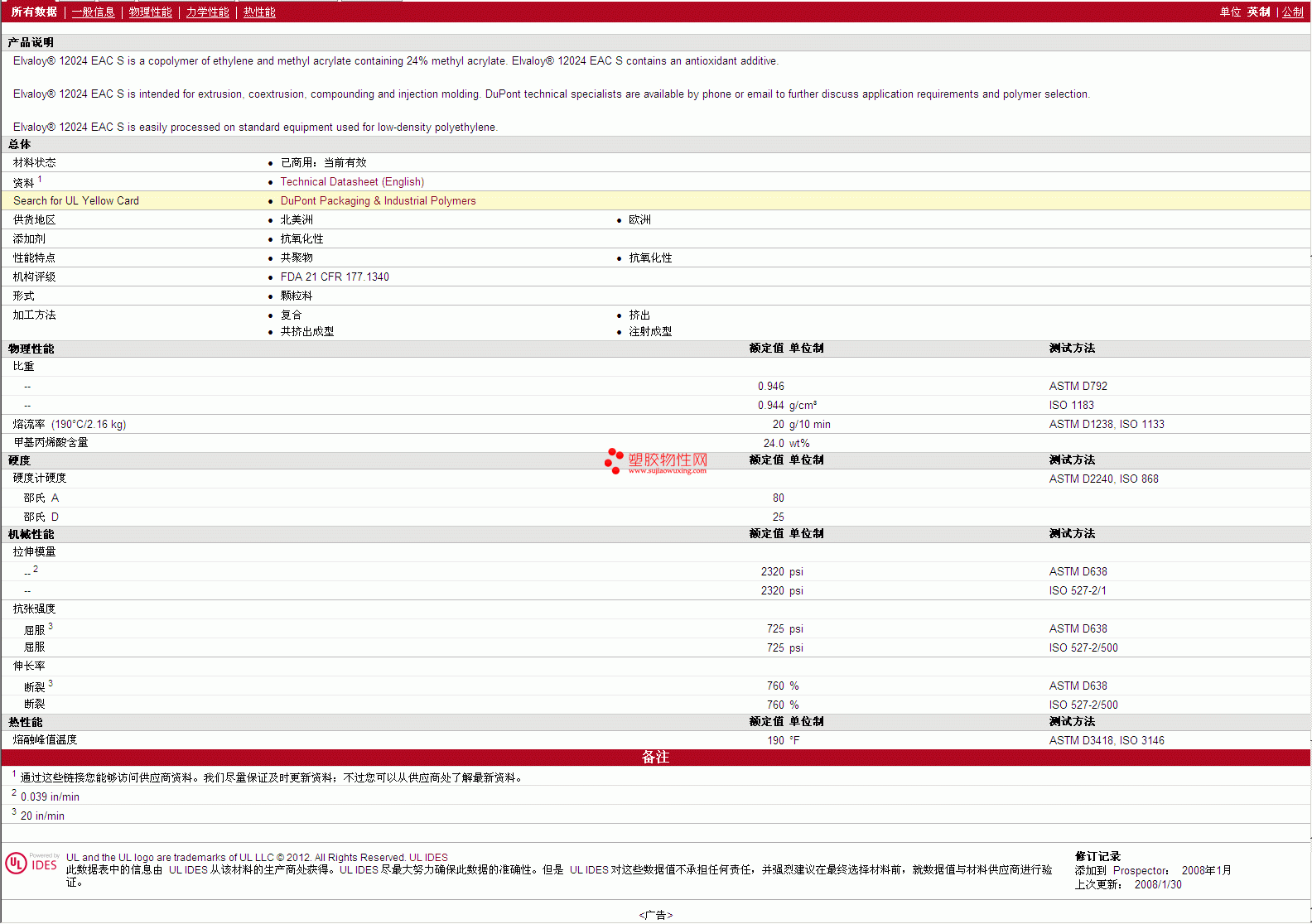Click footnote 3 marker beside first 屈服

point(51,626)
